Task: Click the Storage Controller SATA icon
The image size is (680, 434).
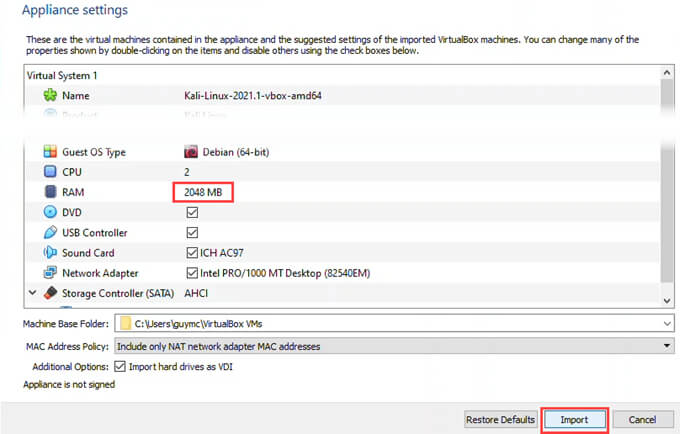Action: (x=50, y=293)
